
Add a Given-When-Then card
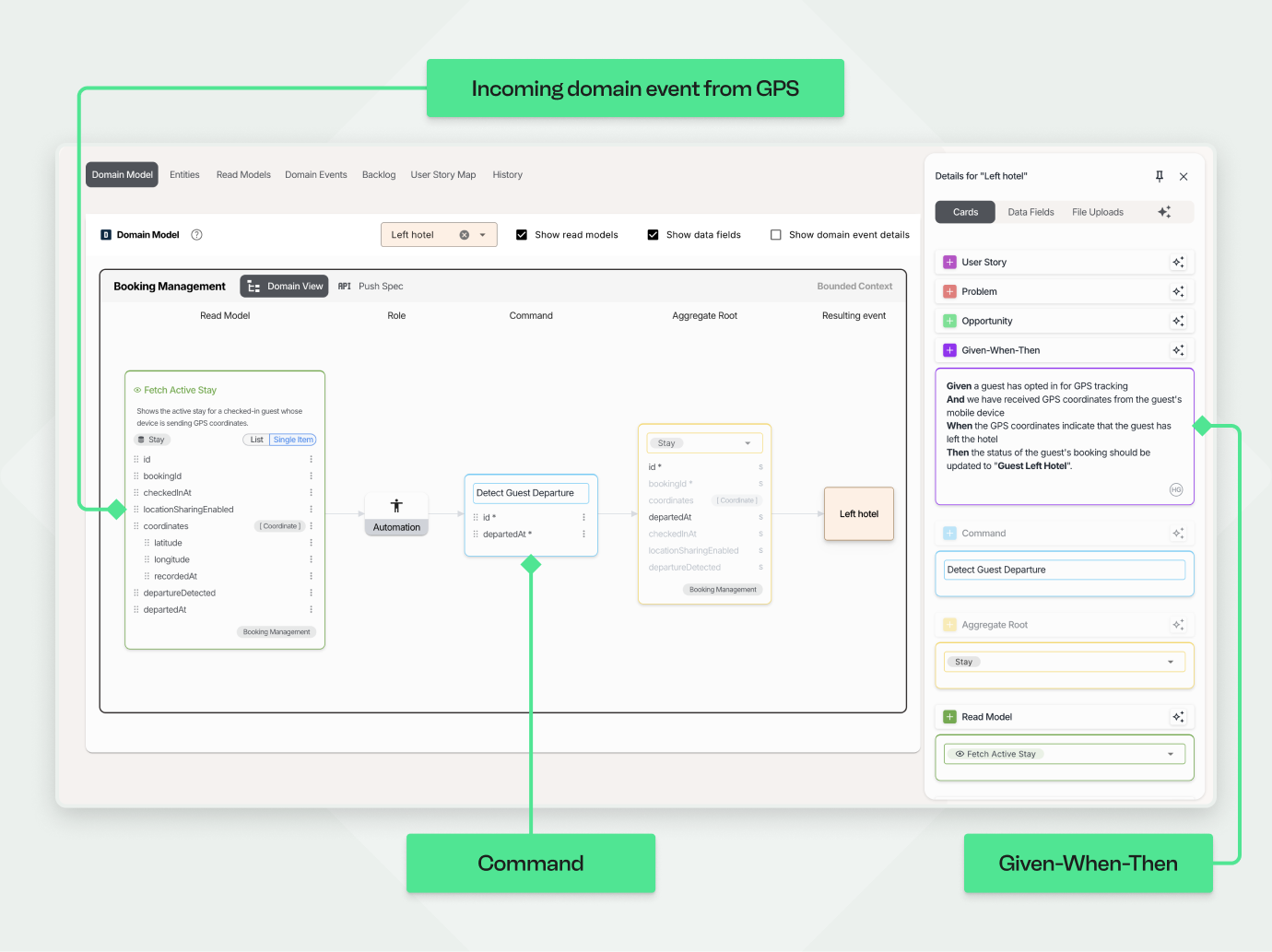950,350
